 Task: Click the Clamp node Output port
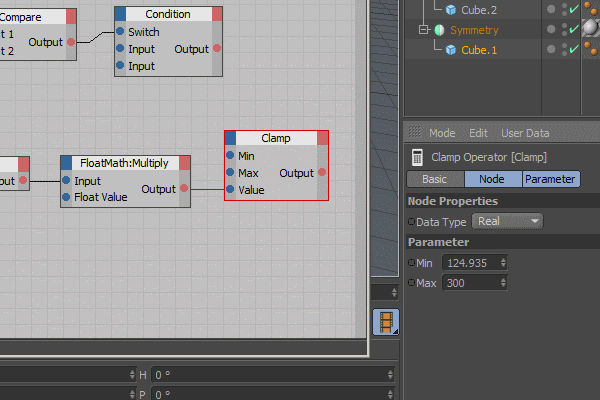click(x=322, y=172)
